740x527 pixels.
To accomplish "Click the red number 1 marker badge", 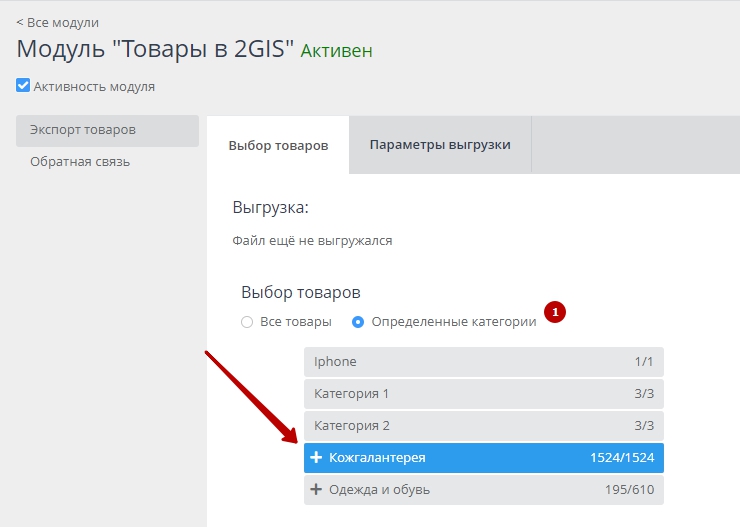I will tap(555, 311).
